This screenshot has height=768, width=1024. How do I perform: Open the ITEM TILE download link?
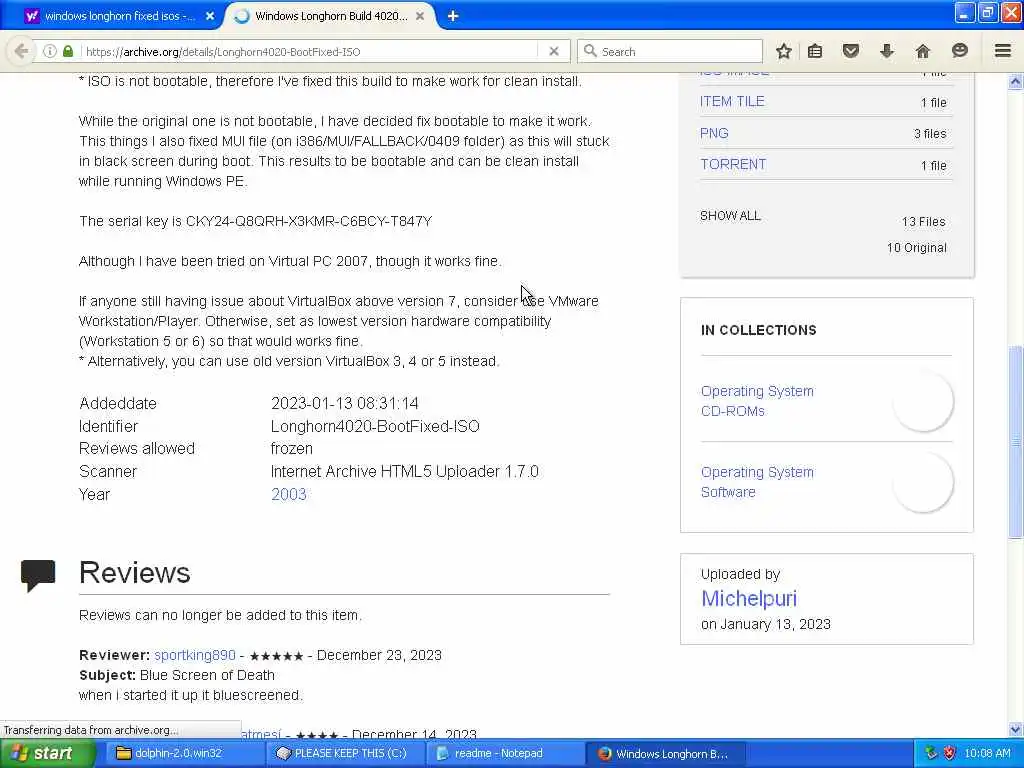pos(731,101)
